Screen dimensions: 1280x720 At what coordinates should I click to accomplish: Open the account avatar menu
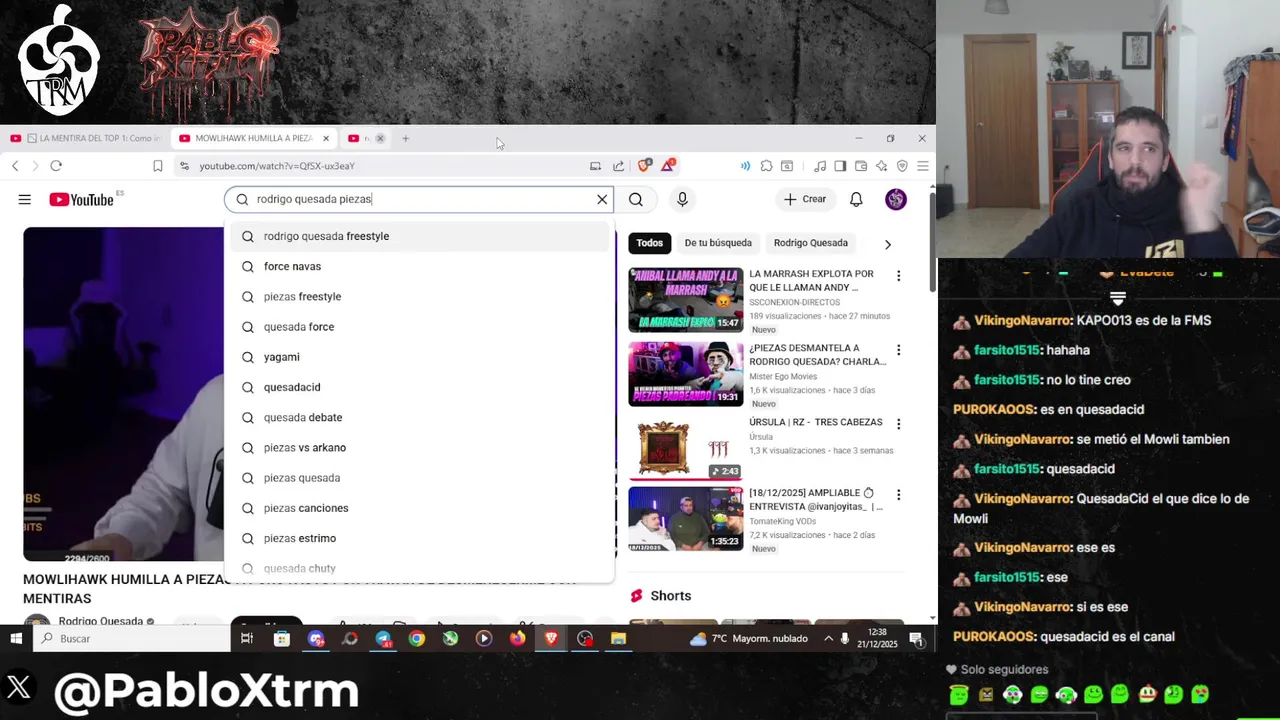point(896,199)
